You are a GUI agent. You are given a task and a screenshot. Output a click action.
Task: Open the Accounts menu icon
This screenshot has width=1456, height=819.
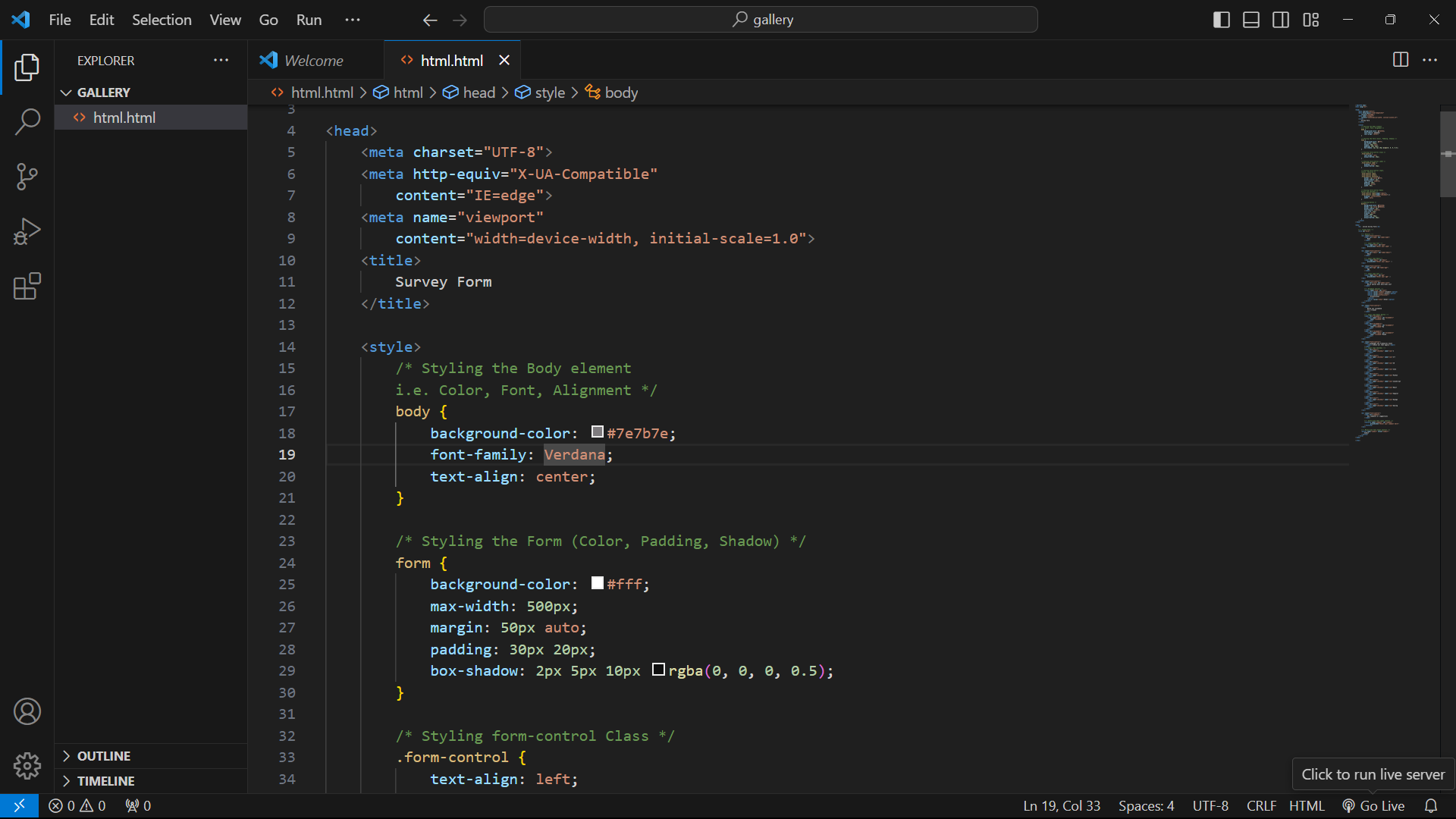[x=27, y=711]
